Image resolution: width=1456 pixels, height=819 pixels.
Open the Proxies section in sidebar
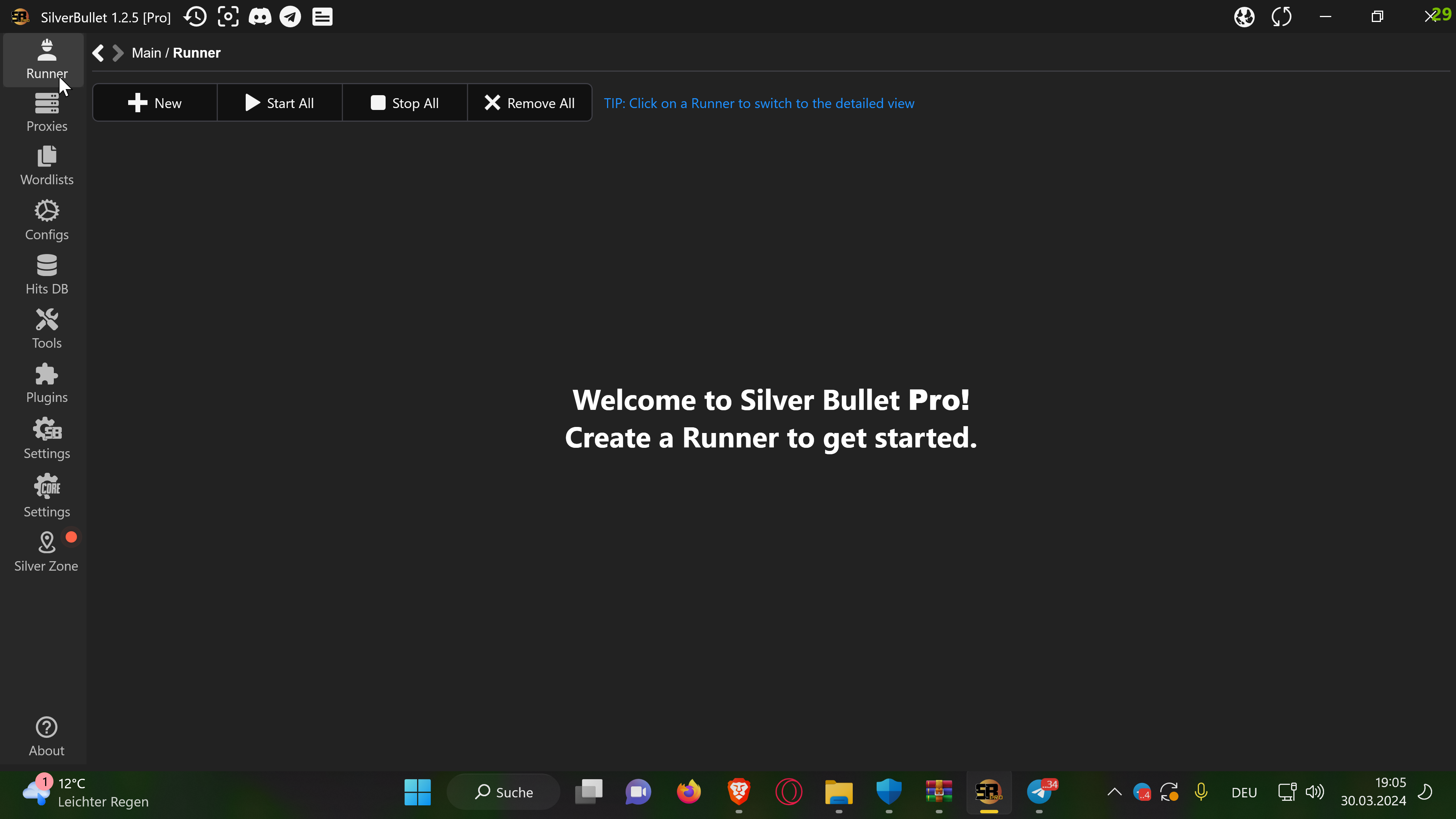click(x=46, y=113)
